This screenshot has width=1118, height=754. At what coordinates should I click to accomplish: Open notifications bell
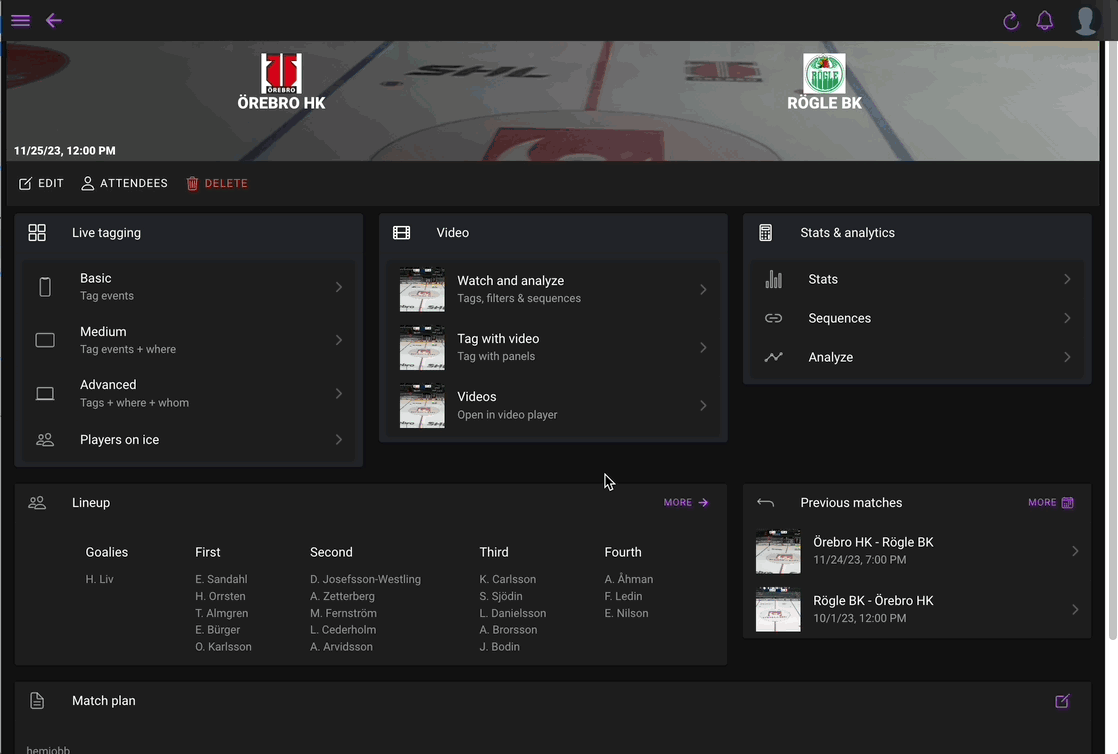click(1045, 20)
